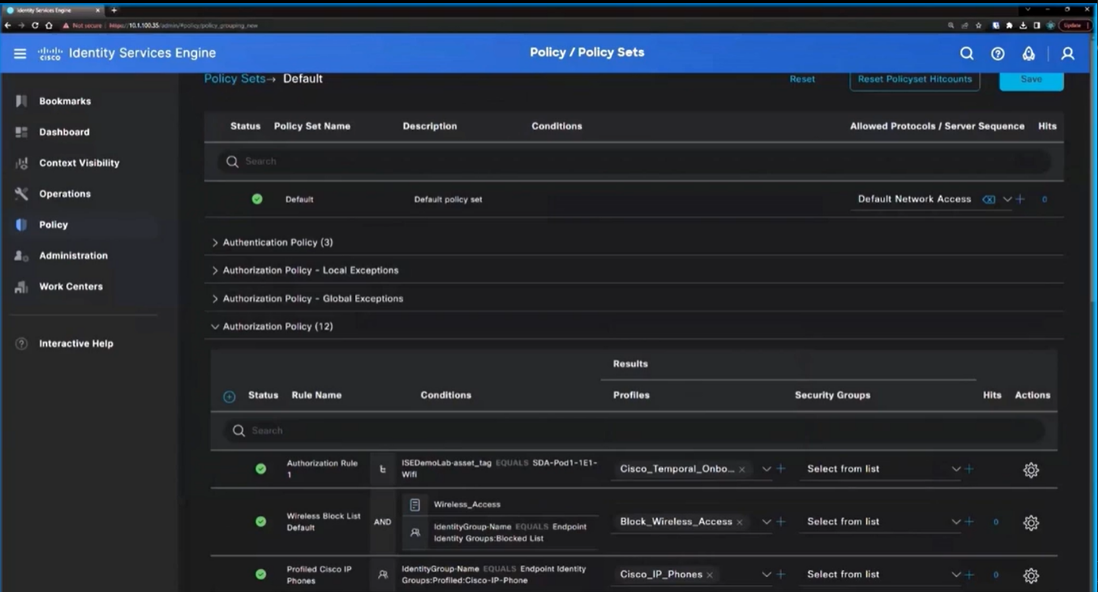Open Work Centers in the left sidebar
The image size is (1098, 592).
pos(70,287)
